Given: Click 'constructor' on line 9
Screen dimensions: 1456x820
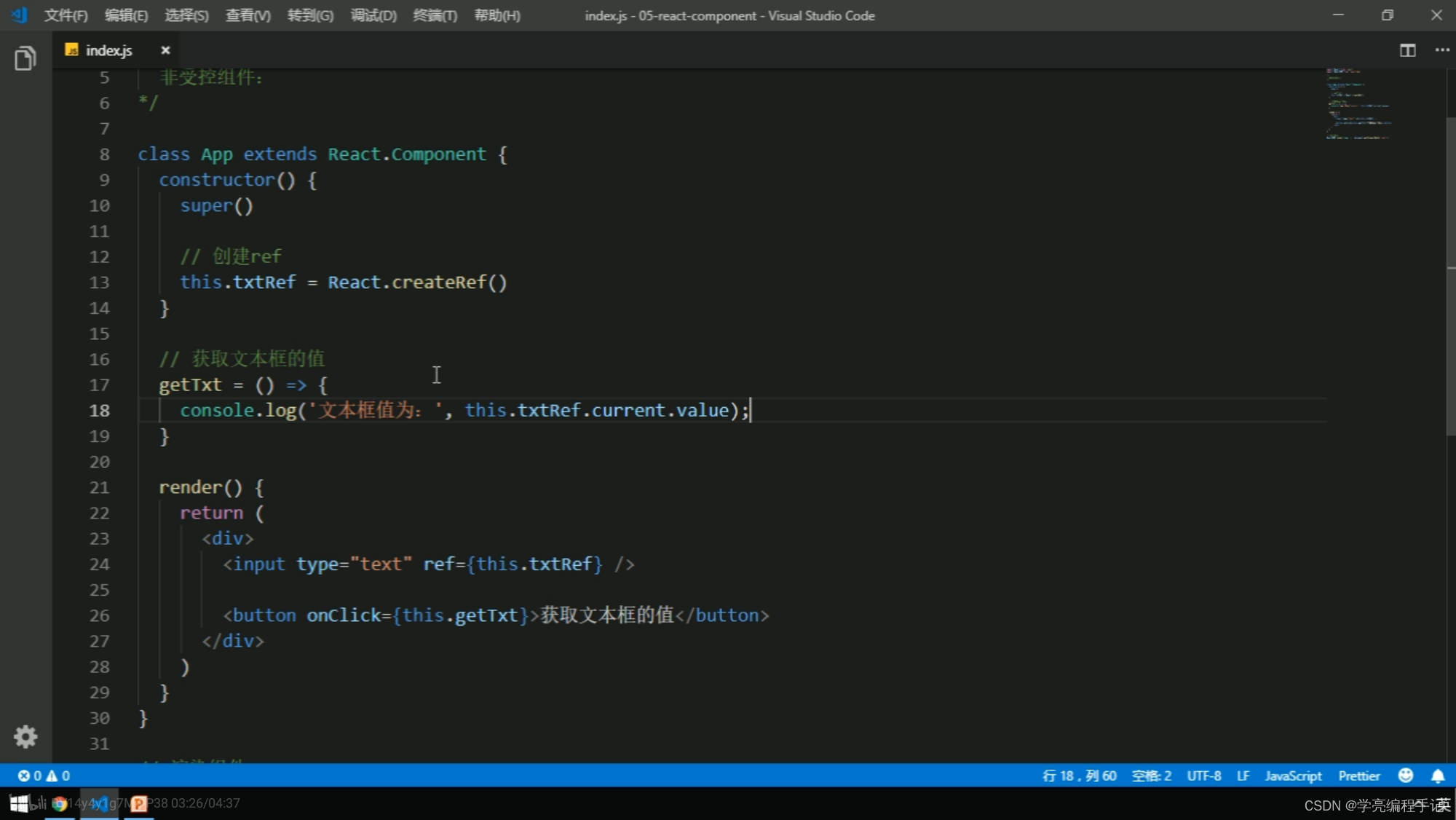Looking at the screenshot, I should (x=217, y=180).
